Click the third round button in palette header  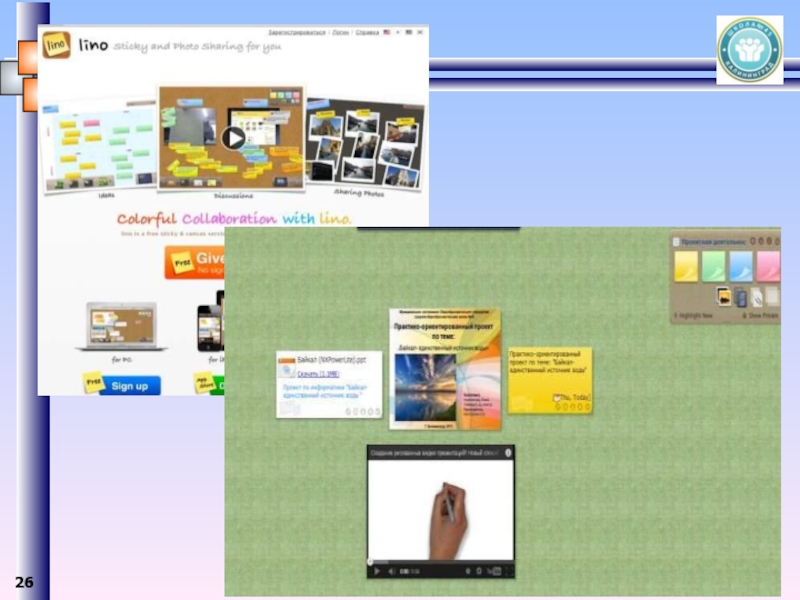click(769, 241)
